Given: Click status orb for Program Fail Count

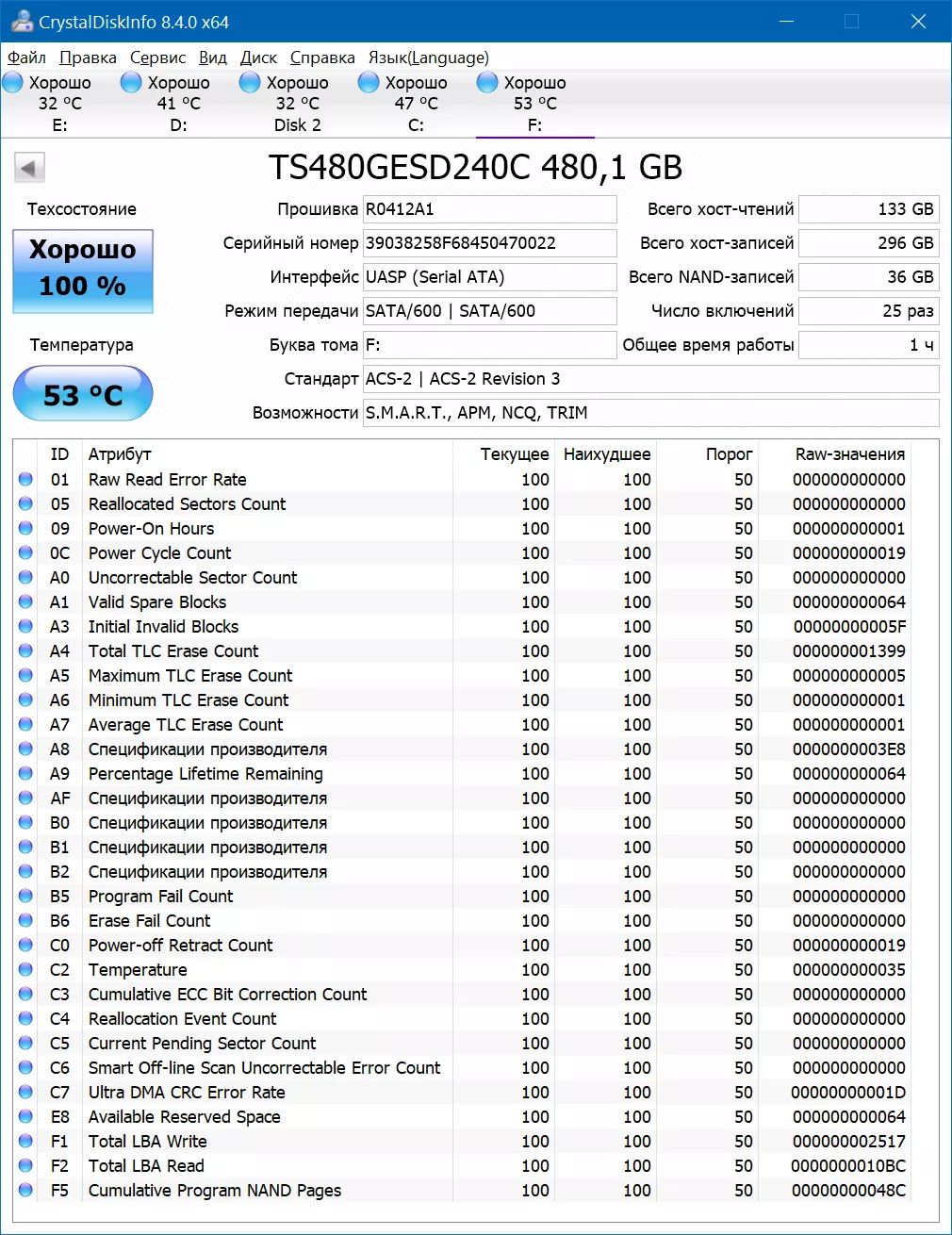Looking at the screenshot, I should [25, 896].
